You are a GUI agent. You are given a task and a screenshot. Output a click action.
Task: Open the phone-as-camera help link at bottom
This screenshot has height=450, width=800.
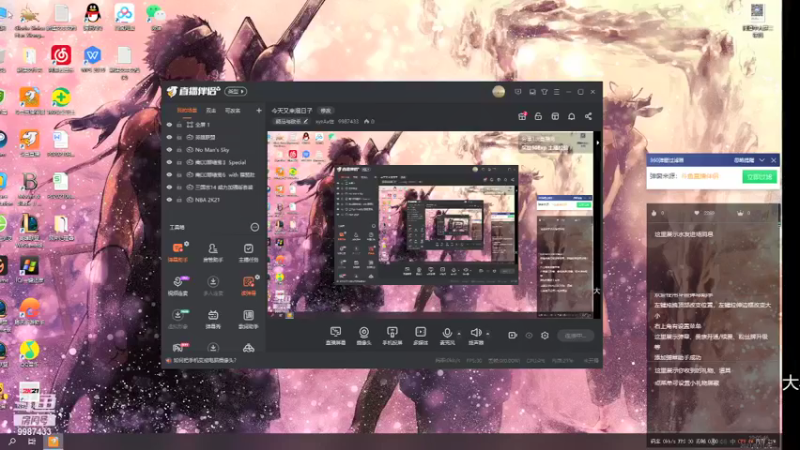205,360
